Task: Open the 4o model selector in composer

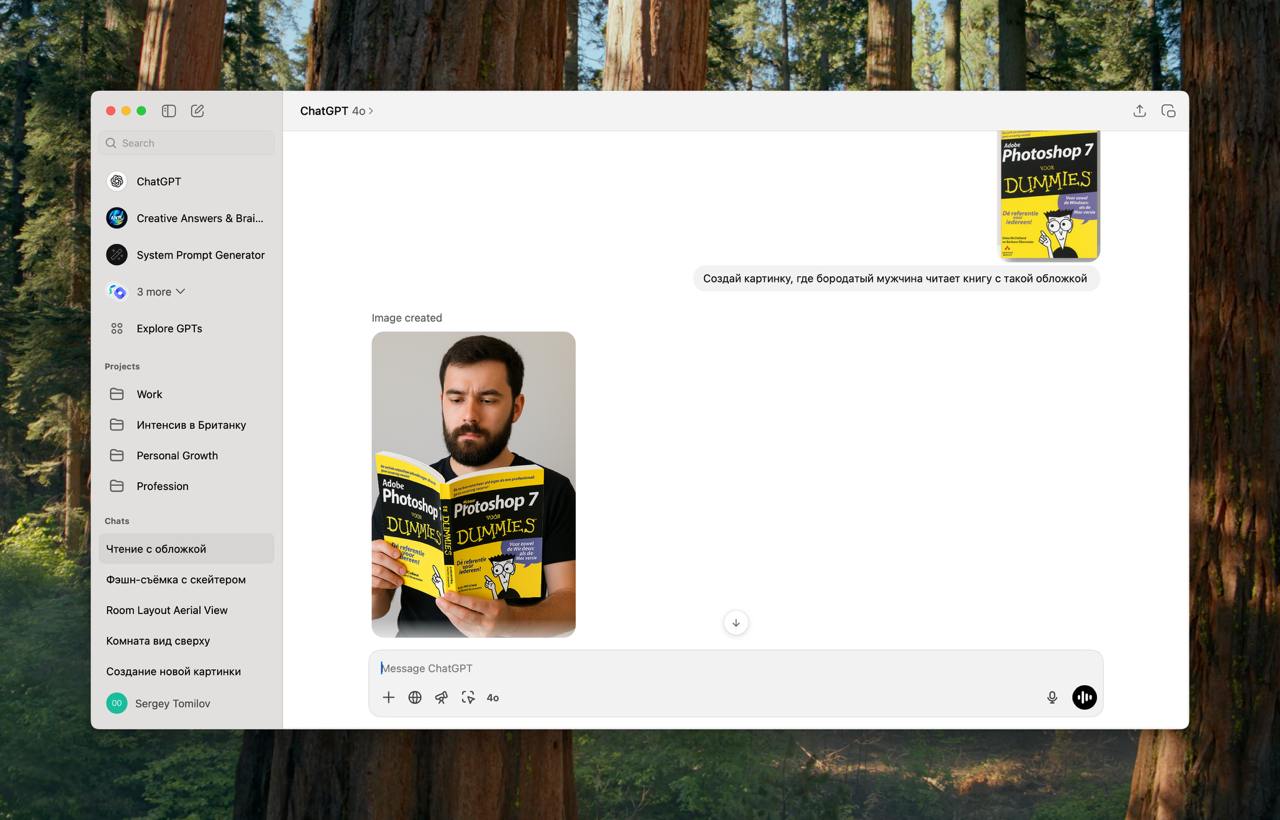Action: 493,698
